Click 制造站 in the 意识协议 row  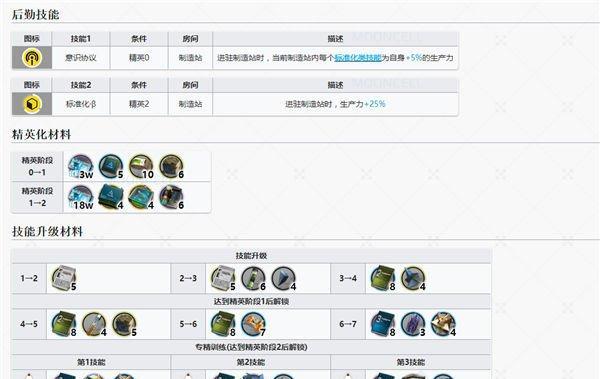coord(190,58)
